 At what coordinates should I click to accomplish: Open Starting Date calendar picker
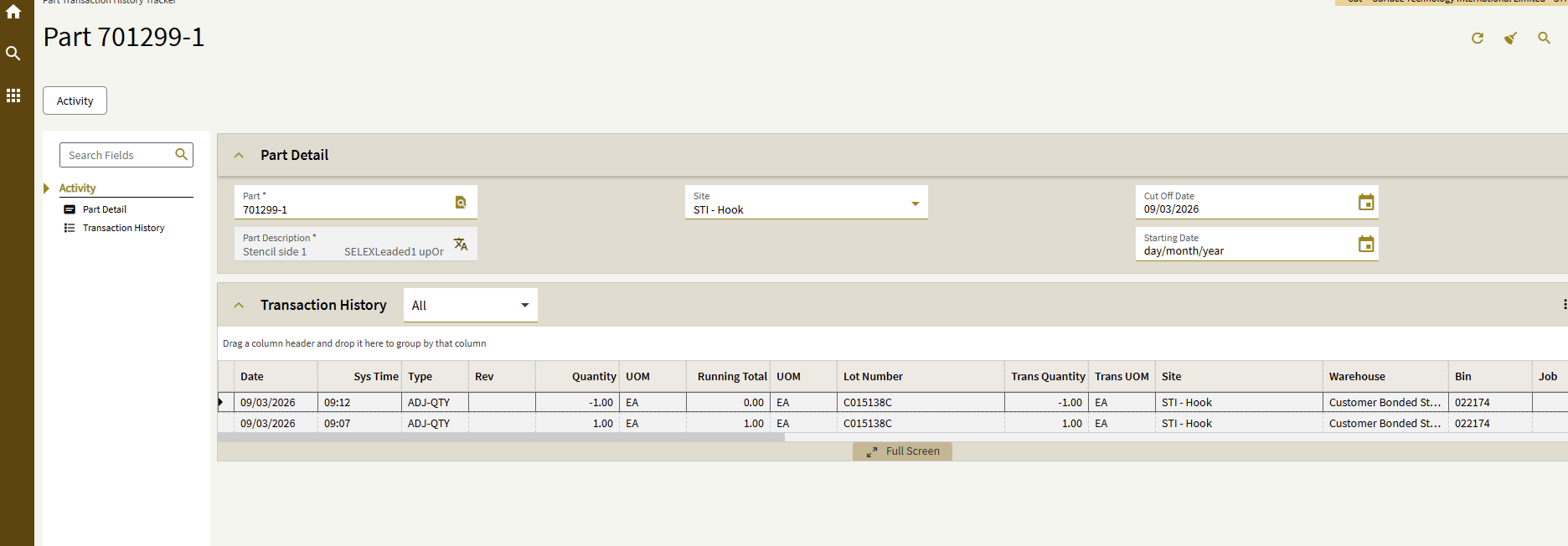[x=1366, y=245]
